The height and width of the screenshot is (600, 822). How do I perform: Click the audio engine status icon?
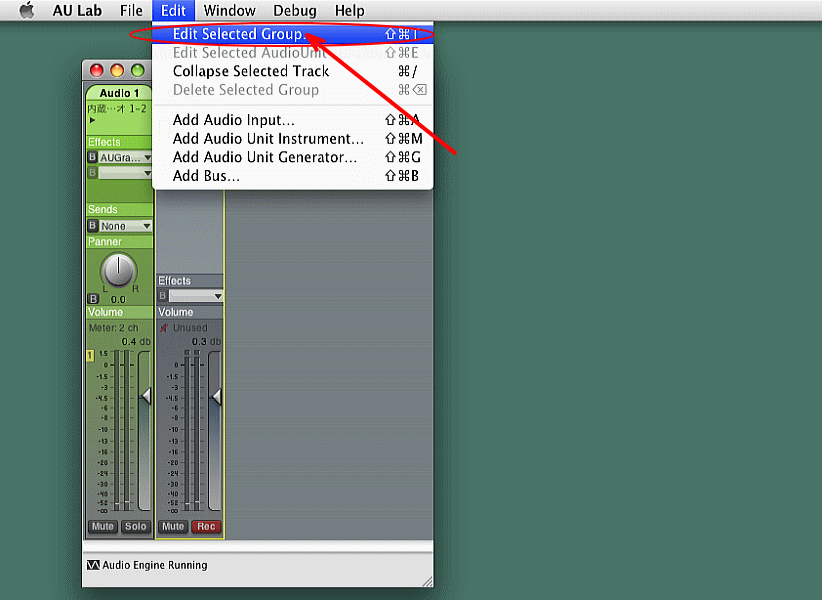(x=93, y=565)
